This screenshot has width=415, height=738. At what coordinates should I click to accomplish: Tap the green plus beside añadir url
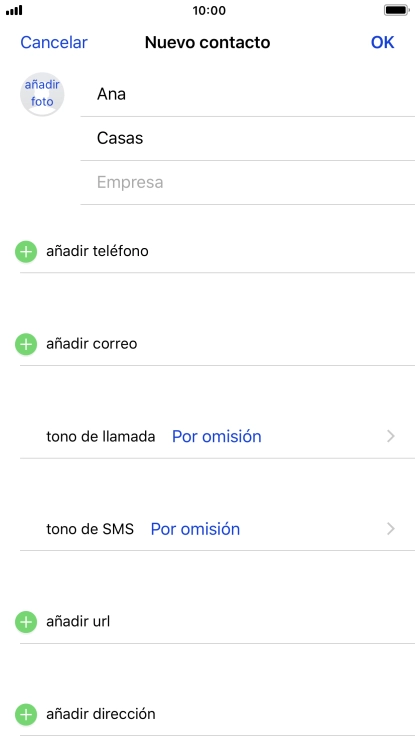[26, 622]
